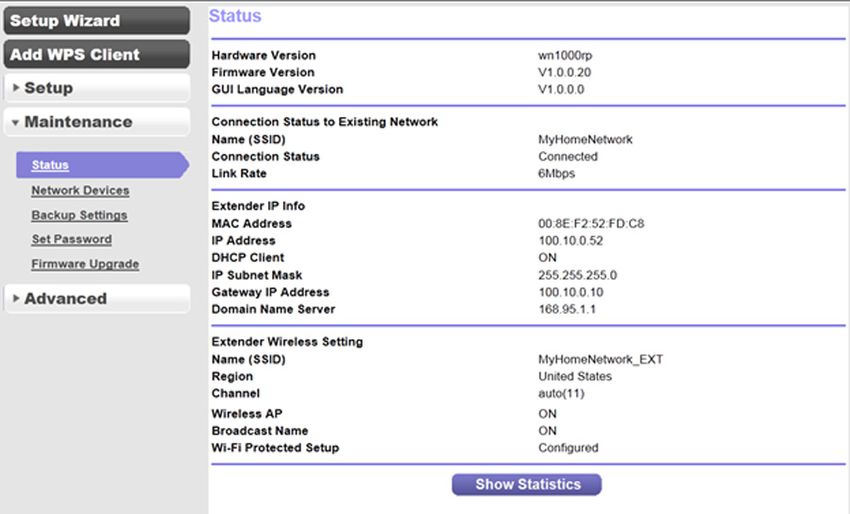Viewport: 850px width, 514px height.
Task: Click the Setup section arrow icon
Action: click(x=16, y=87)
